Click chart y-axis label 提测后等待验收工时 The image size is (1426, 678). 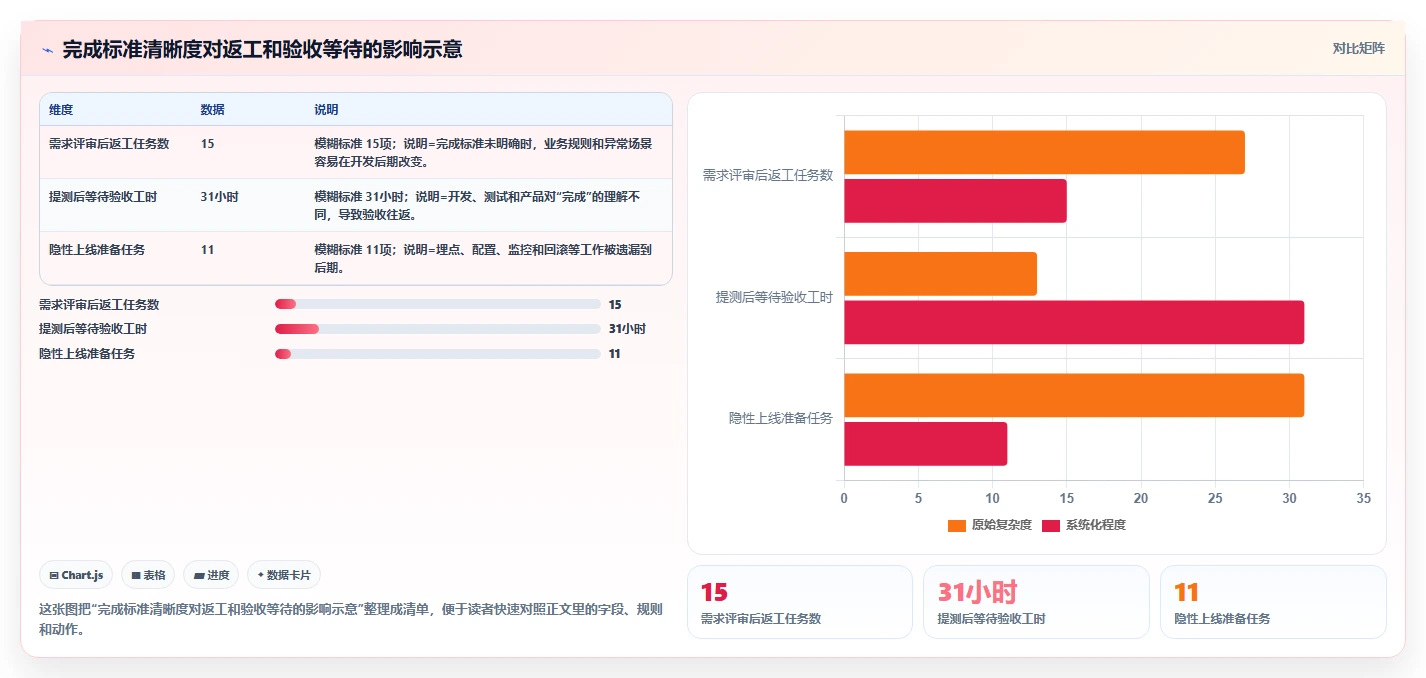pos(774,297)
